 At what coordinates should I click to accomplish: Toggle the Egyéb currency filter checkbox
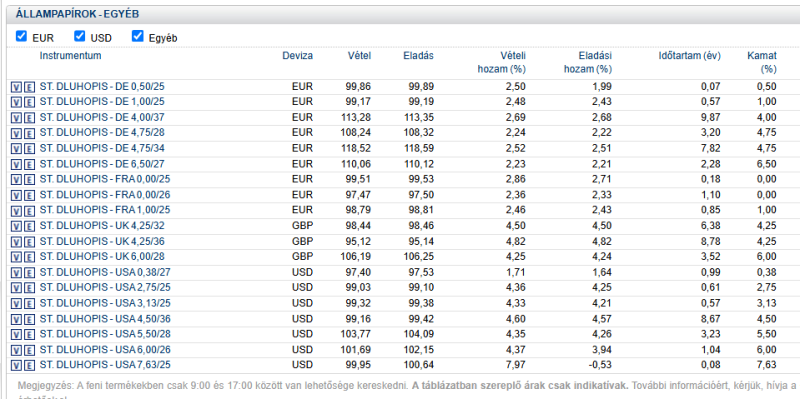tap(137, 36)
